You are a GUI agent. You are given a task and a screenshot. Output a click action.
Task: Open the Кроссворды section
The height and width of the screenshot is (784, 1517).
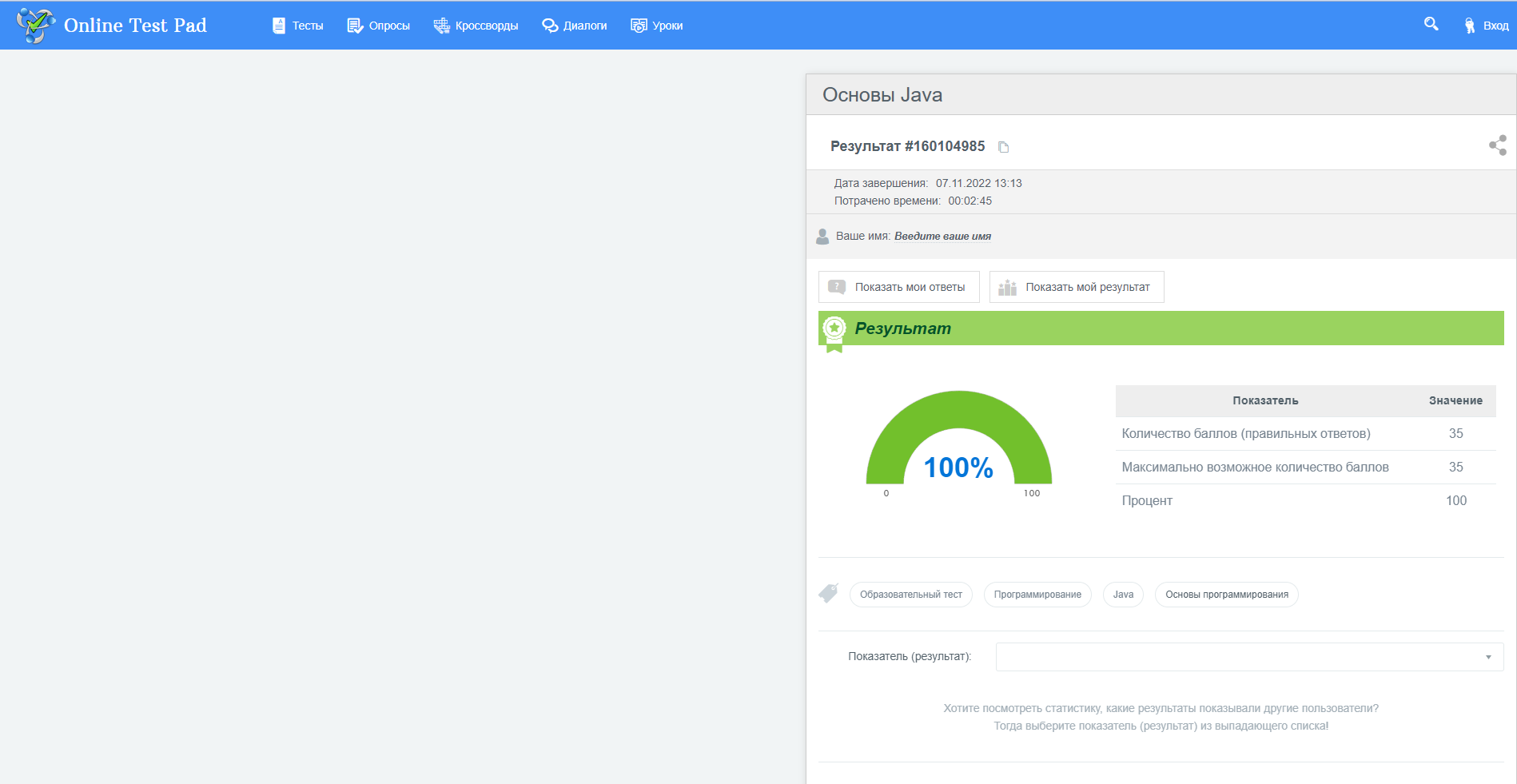(476, 26)
